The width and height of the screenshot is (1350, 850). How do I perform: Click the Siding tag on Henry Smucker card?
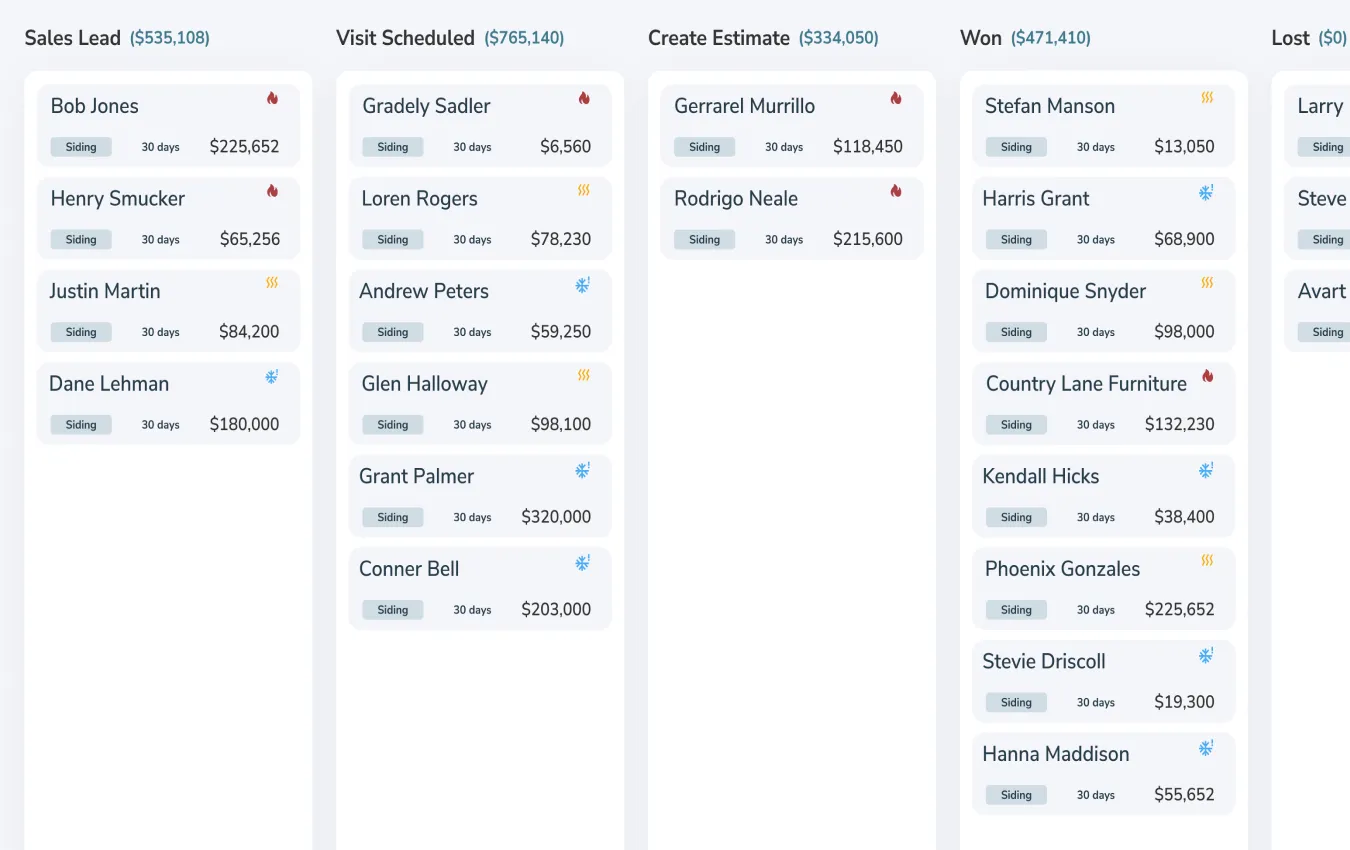click(81, 240)
